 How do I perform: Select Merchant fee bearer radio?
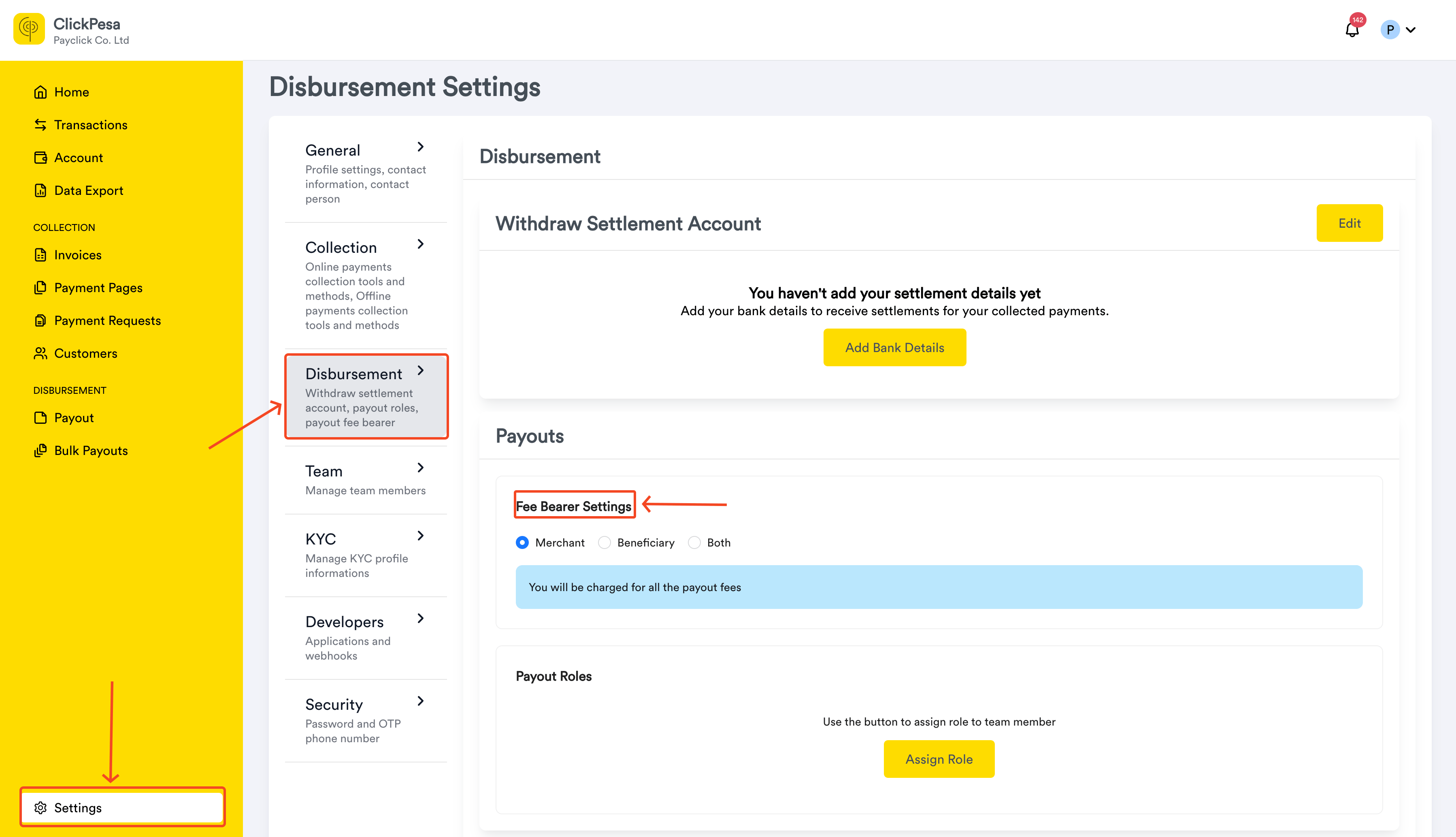click(x=522, y=542)
